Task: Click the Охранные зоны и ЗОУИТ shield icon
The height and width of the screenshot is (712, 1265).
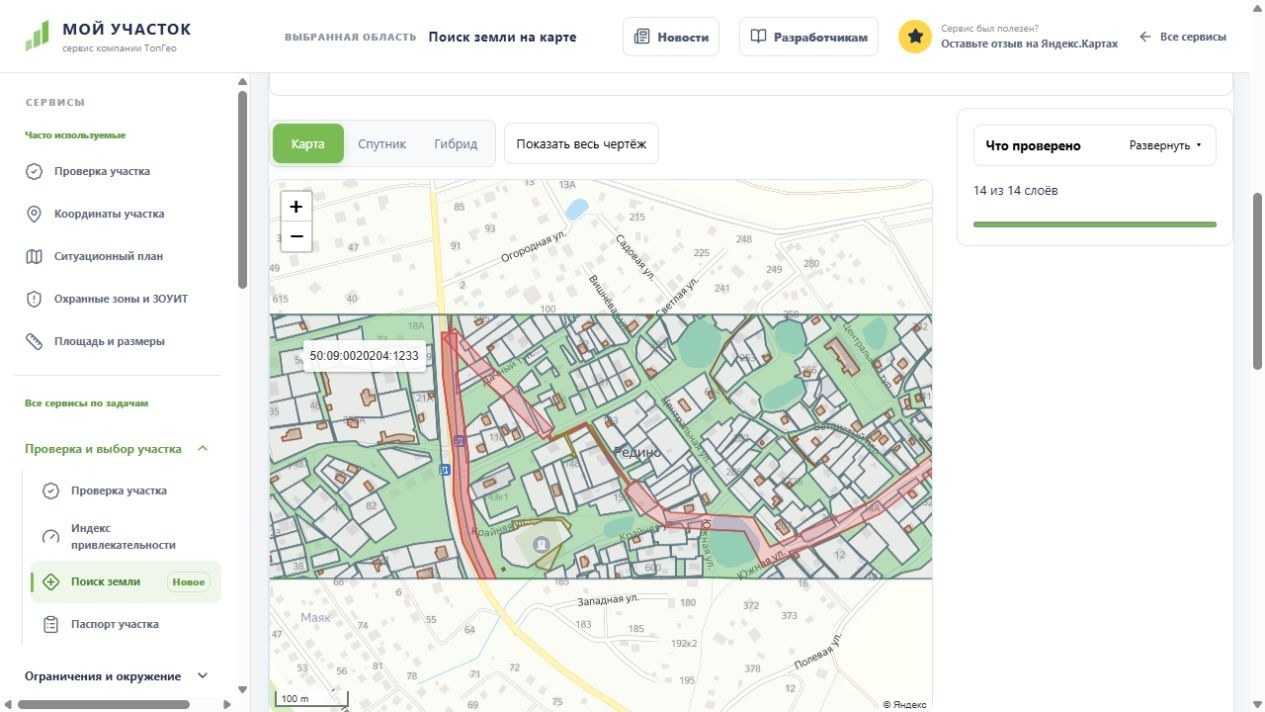Action: tap(34, 299)
